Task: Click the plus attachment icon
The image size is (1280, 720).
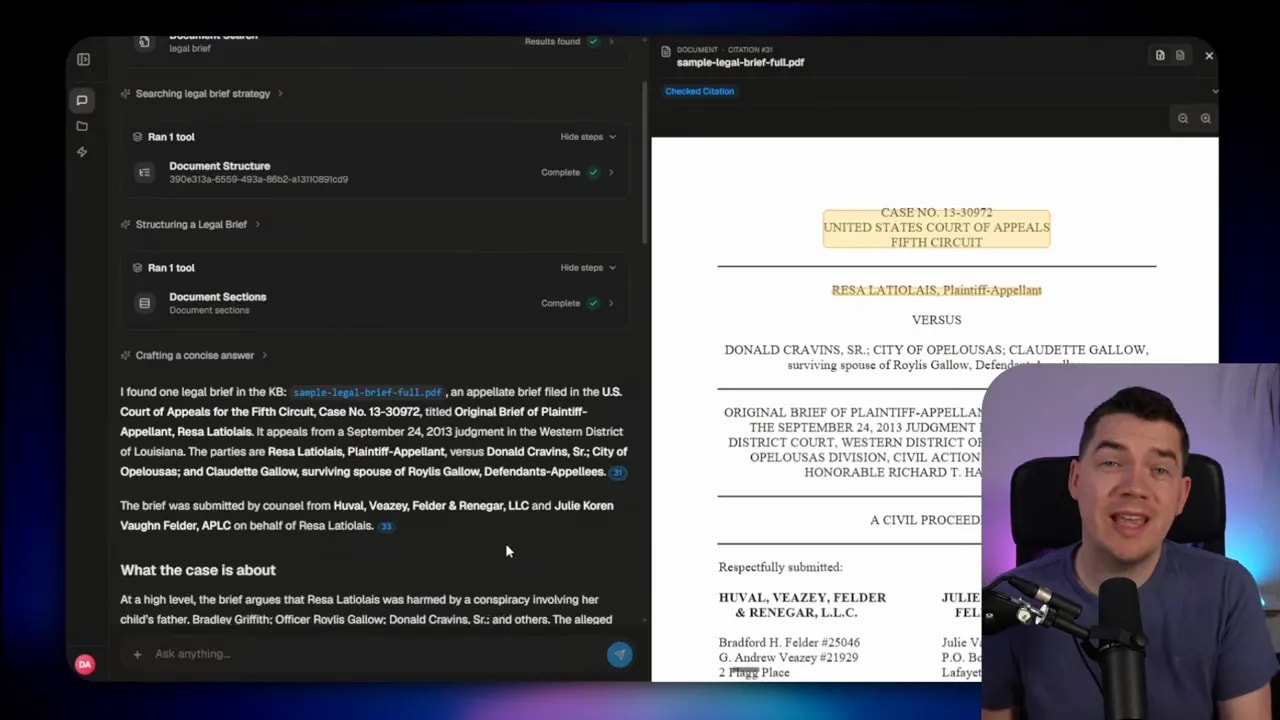Action: pyautogui.click(x=137, y=654)
